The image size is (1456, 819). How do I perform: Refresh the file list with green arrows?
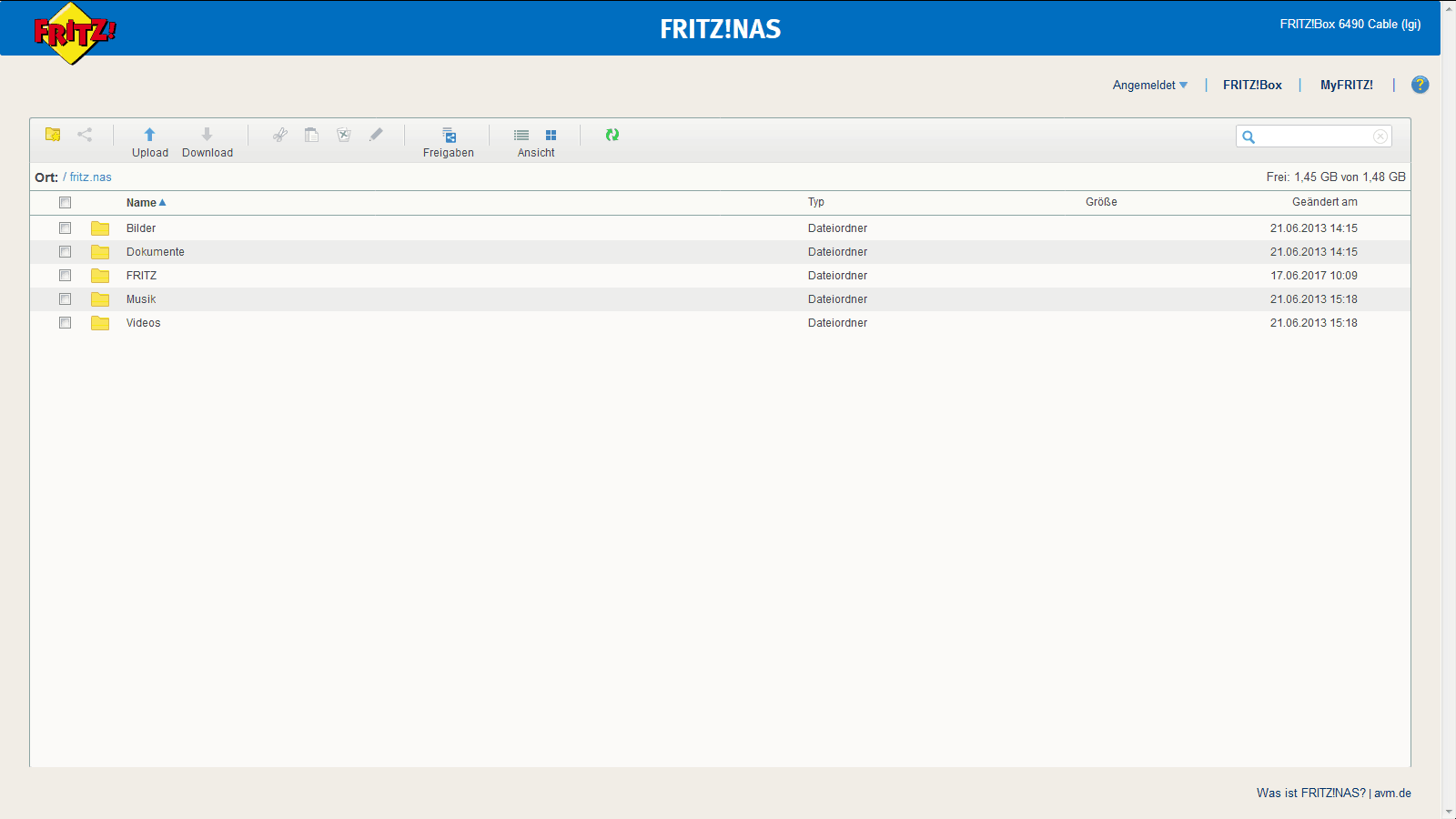(612, 135)
